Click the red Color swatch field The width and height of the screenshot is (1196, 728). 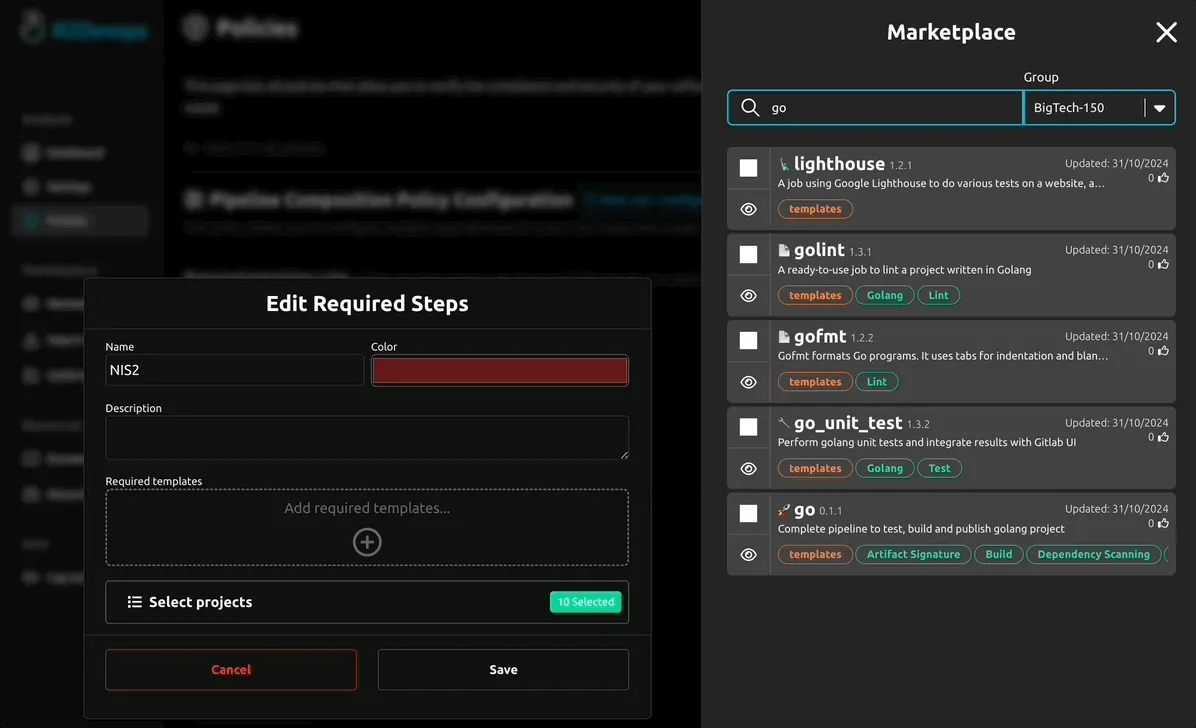click(x=500, y=369)
